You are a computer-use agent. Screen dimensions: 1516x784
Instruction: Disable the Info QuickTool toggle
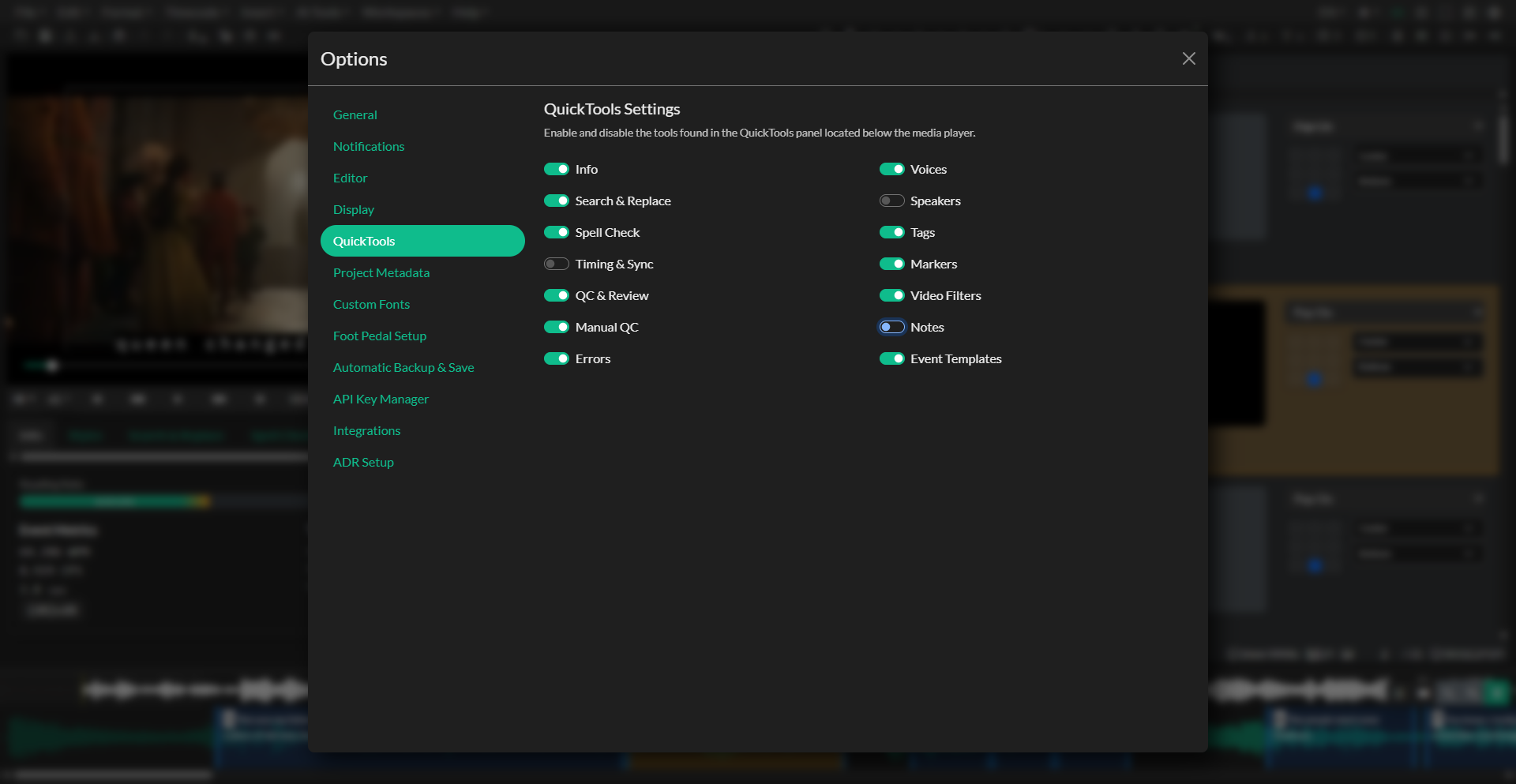[x=557, y=169]
